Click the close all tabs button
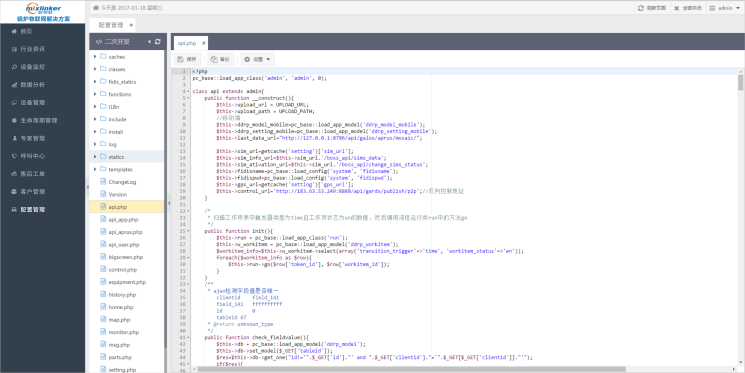This screenshot has height=373, width=745. click(687, 8)
